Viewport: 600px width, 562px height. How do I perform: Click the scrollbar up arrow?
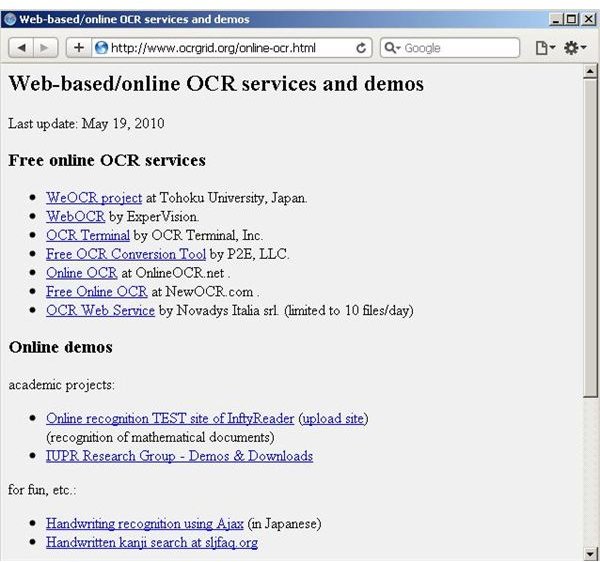point(590,71)
